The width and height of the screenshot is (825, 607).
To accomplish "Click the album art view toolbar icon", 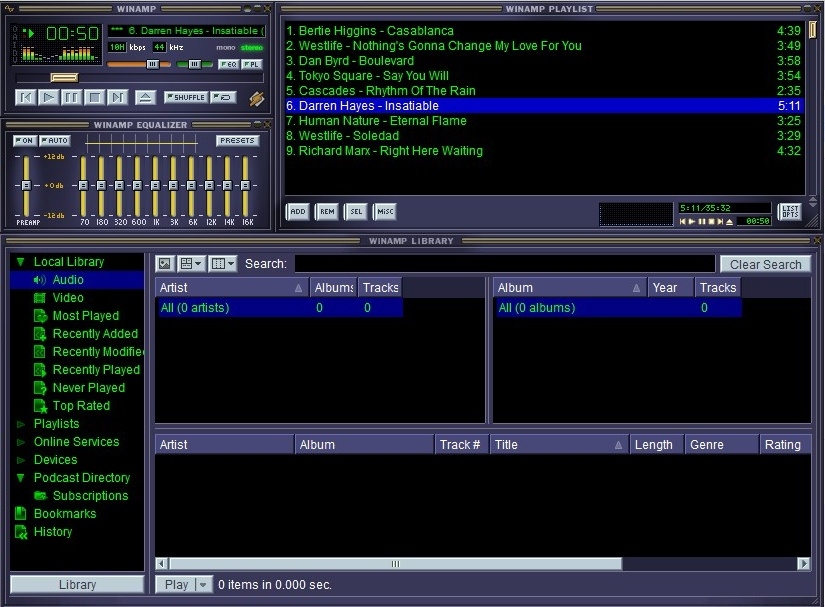I will (165, 264).
